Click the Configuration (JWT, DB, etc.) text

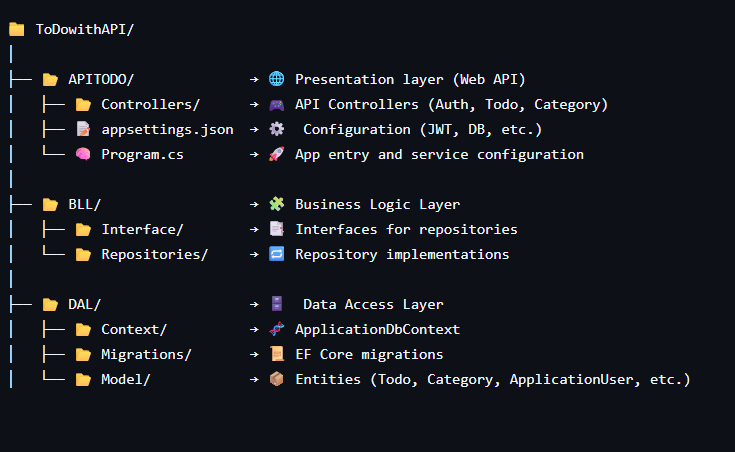[423, 129]
